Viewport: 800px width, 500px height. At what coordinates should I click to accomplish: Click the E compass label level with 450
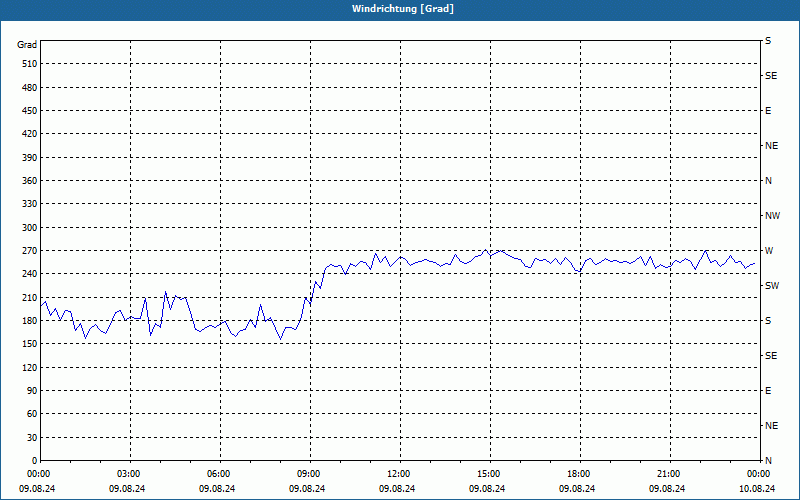768,111
